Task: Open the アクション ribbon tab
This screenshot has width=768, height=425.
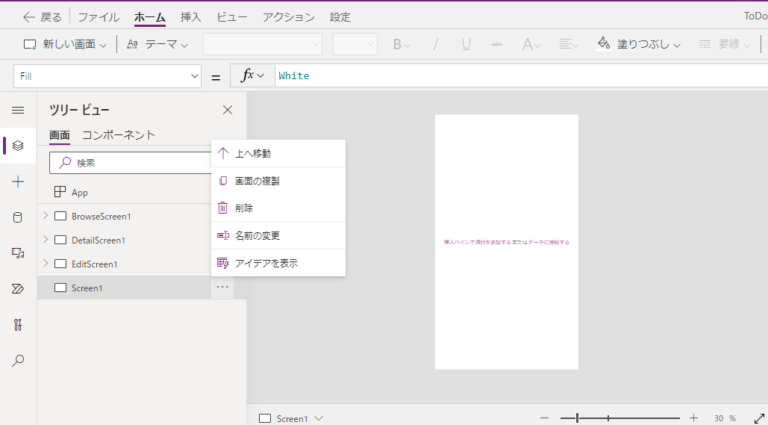Action: [x=288, y=17]
